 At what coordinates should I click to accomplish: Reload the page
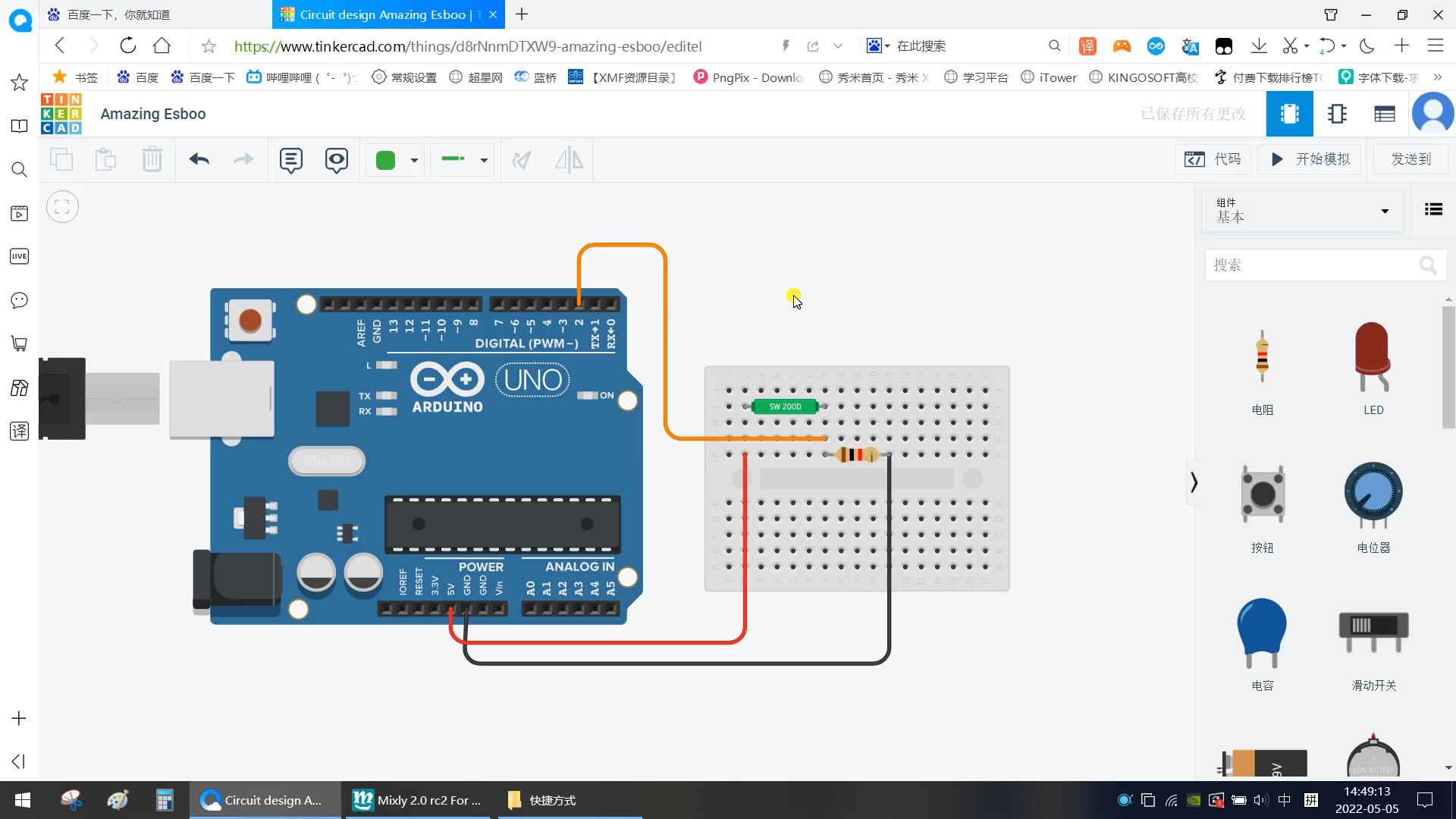coord(128,45)
